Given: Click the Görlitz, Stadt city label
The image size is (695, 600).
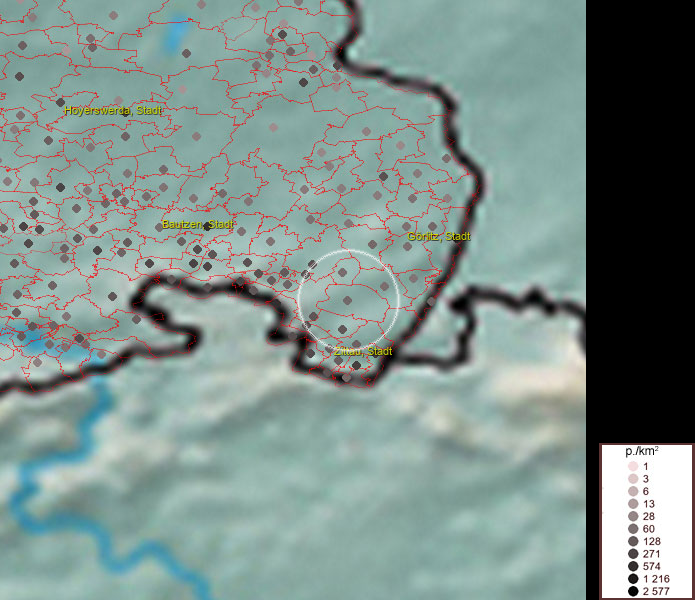Looking at the screenshot, I should [x=439, y=236].
